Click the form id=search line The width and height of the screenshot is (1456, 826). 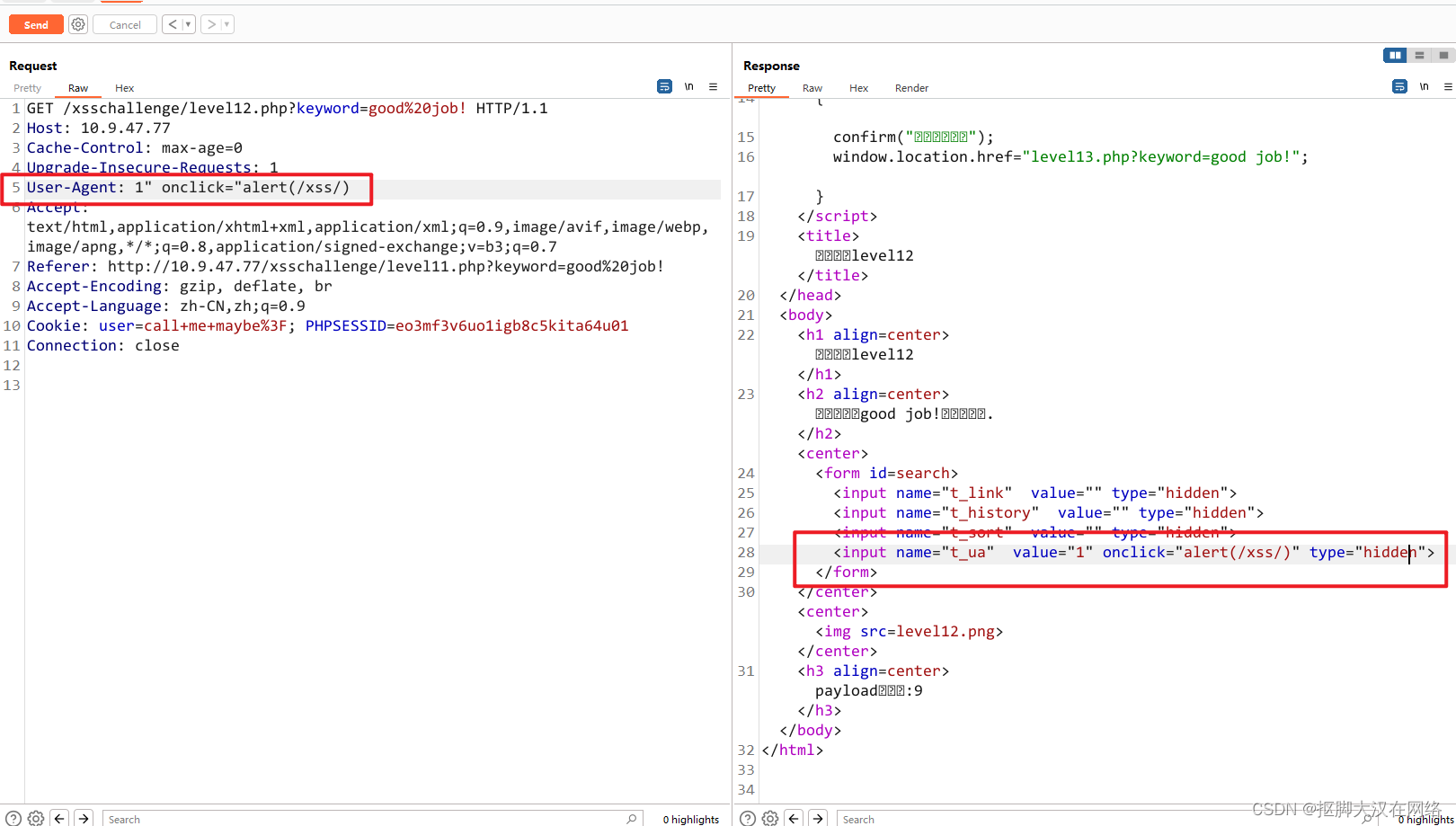pyautogui.click(x=887, y=473)
